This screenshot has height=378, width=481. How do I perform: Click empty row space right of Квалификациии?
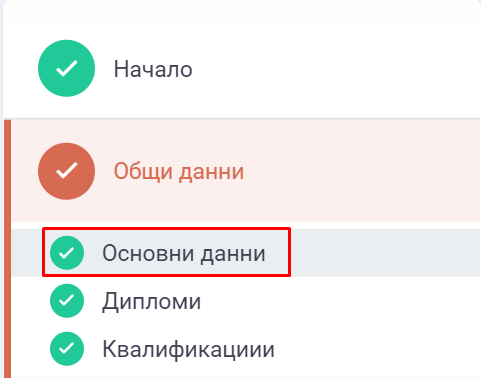[377, 349]
